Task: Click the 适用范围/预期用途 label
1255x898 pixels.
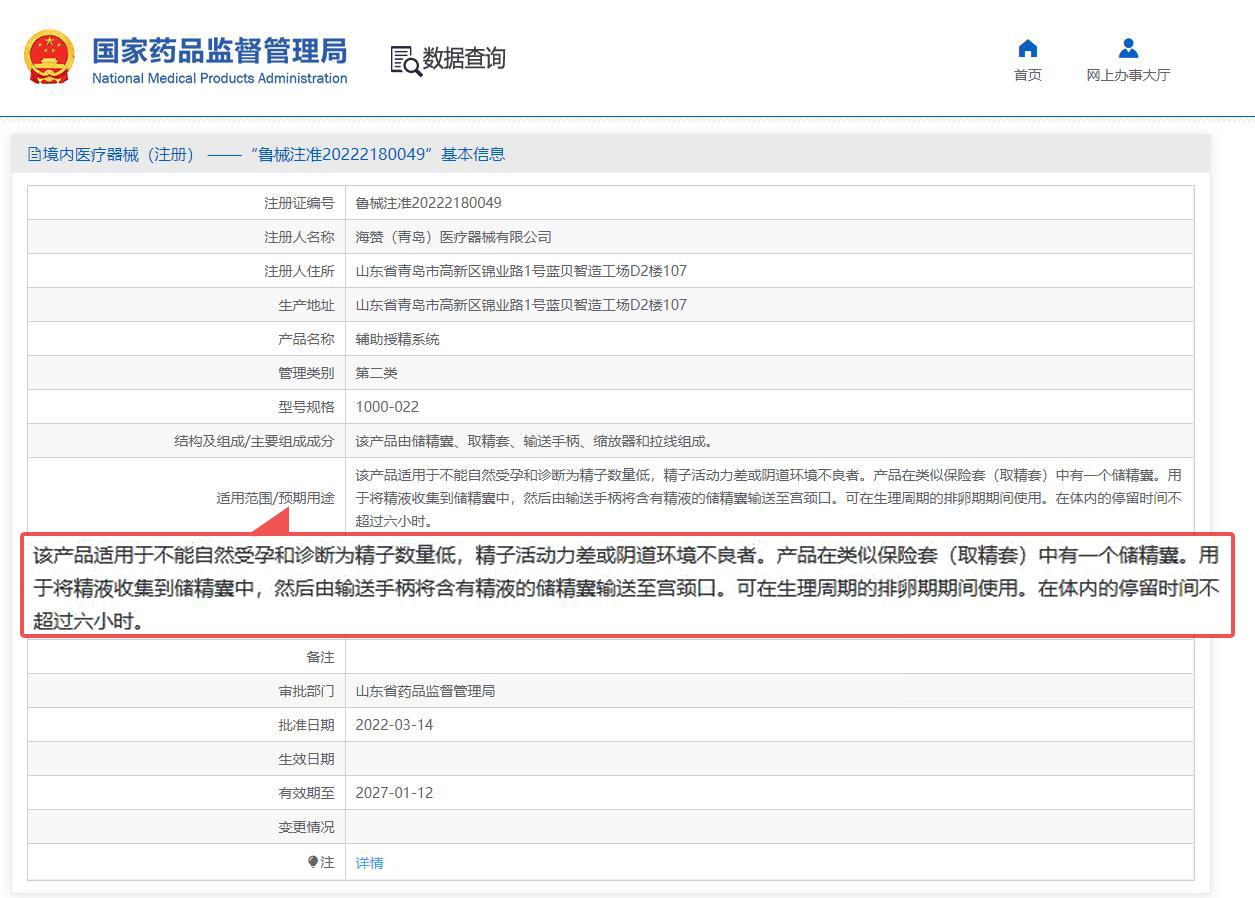Action: tap(275, 498)
